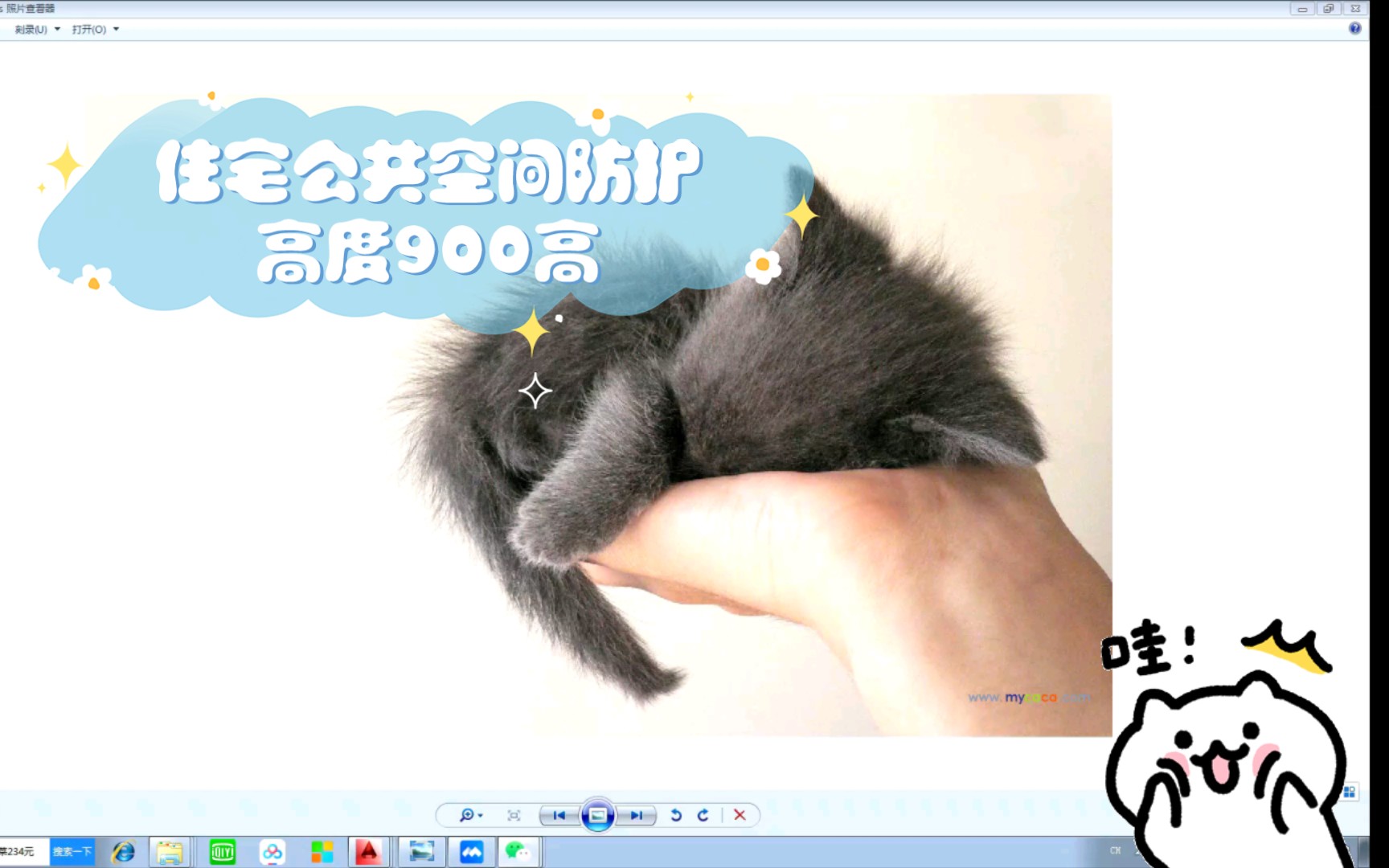The width and height of the screenshot is (1389, 868).
Task: Rotate the photo counterclockwise
Action: click(x=676, y=815)
